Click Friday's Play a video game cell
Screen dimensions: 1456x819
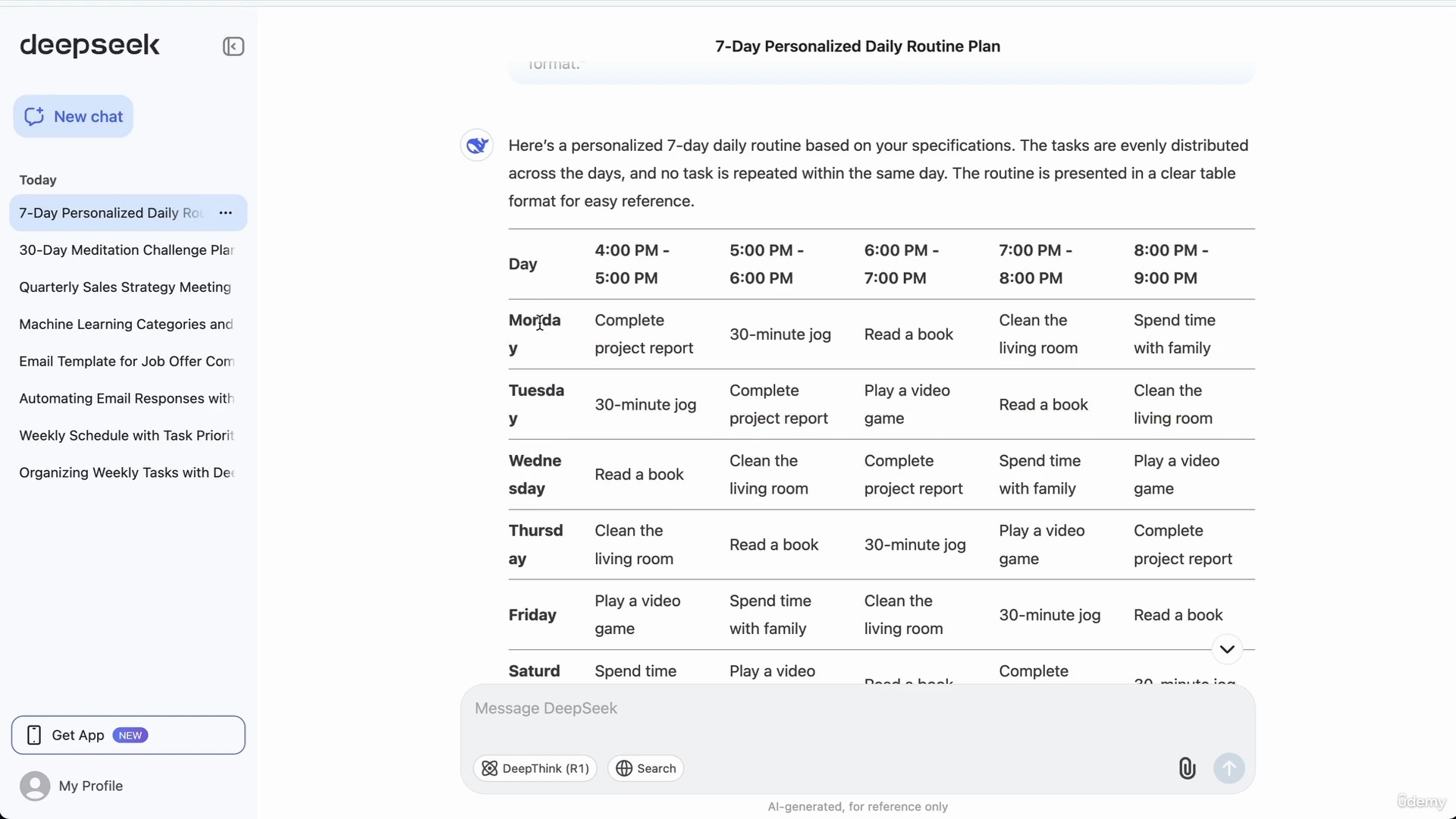pyautogui.click(x=638, y=615)
